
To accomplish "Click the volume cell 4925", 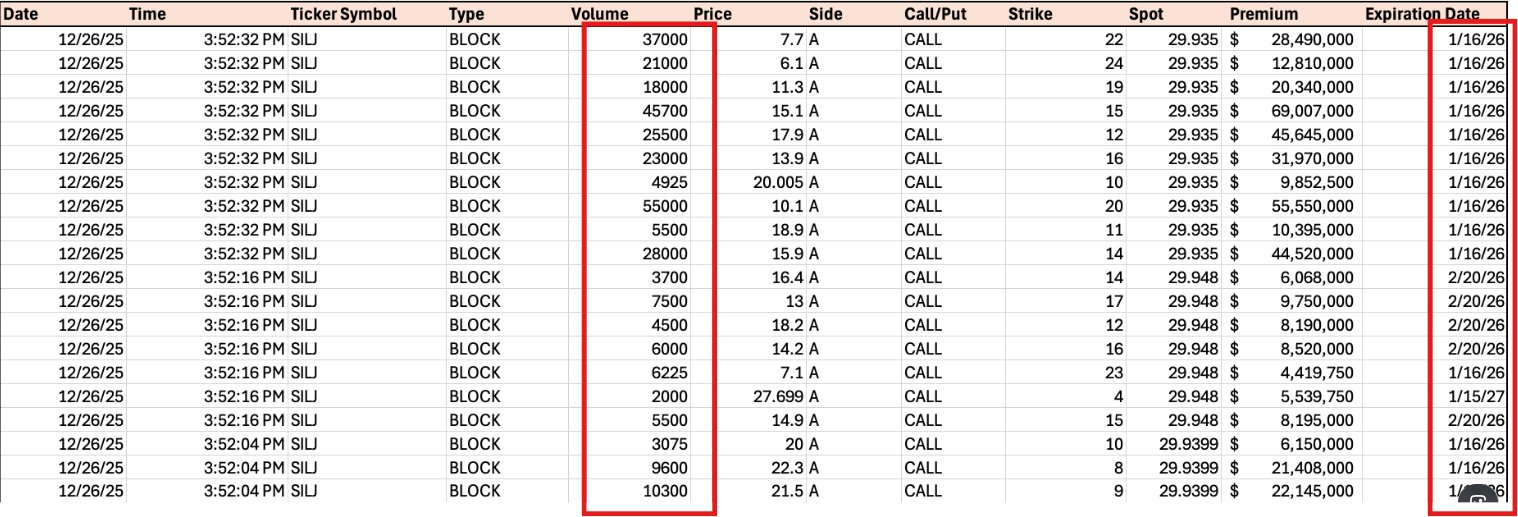I will point(669,182).
